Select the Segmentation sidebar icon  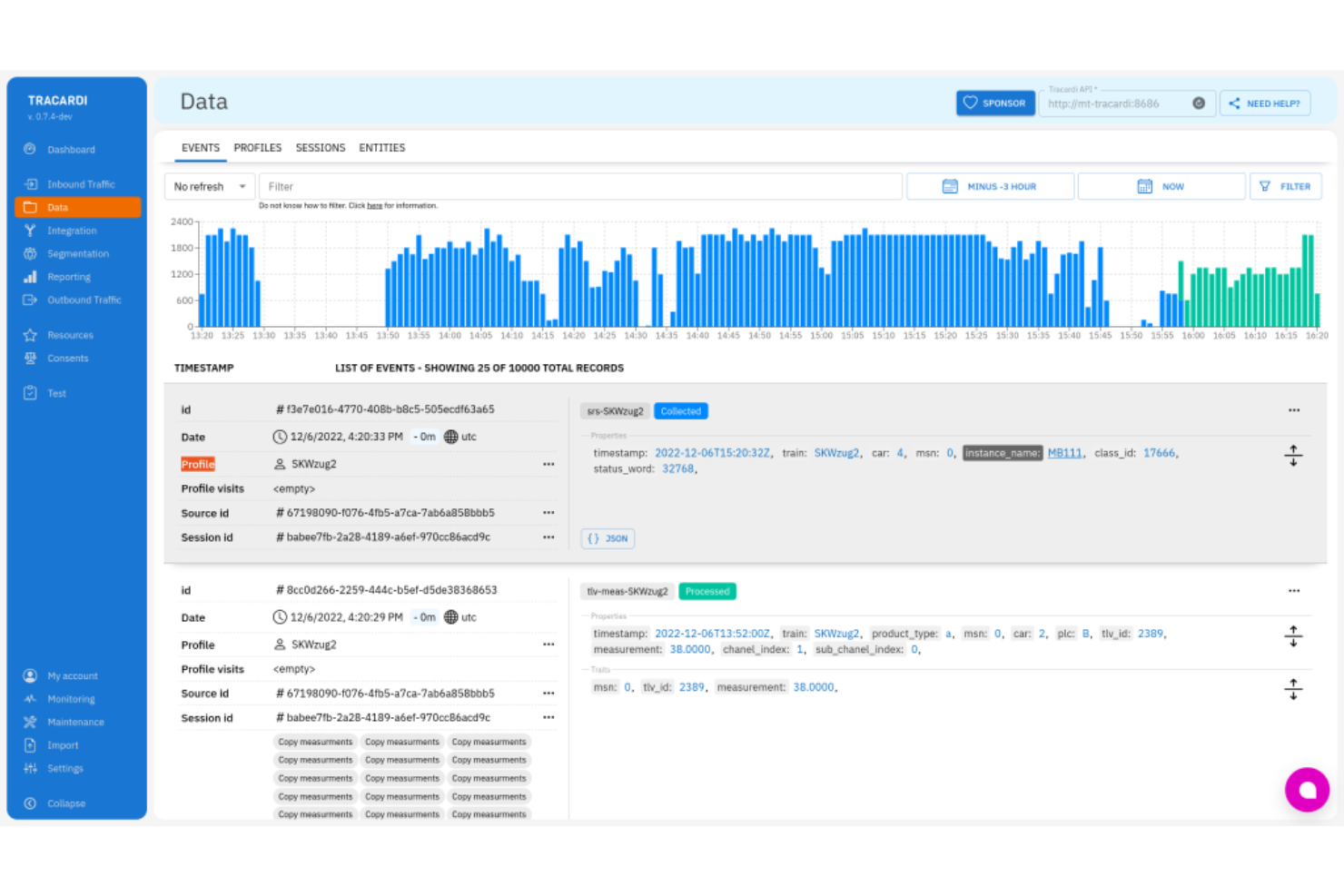[30, 253]
